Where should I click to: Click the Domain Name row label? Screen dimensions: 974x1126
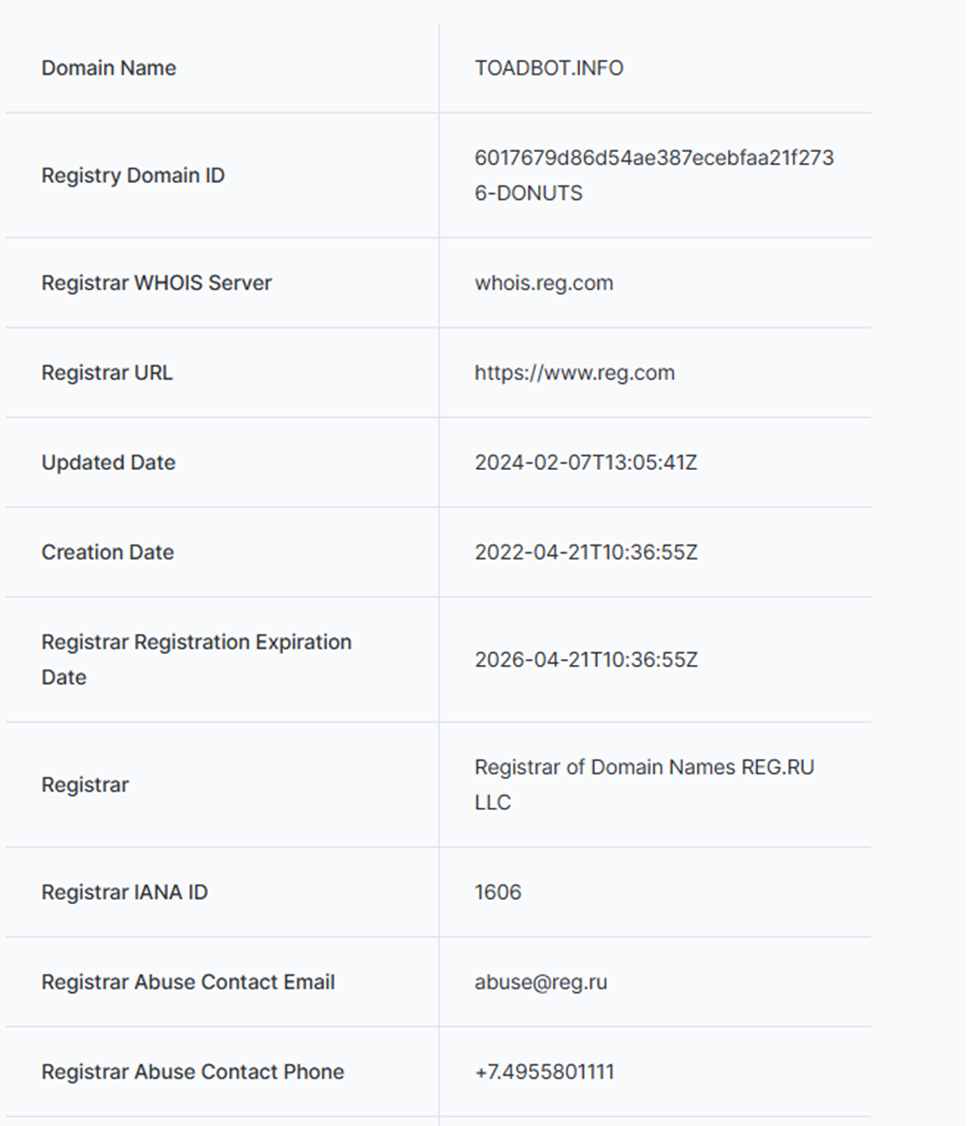pos(108,68)
